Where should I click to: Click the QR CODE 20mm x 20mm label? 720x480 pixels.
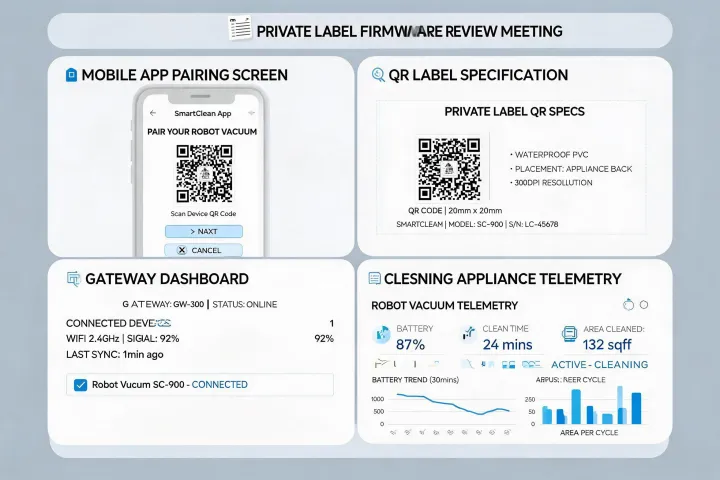point(455,210)
